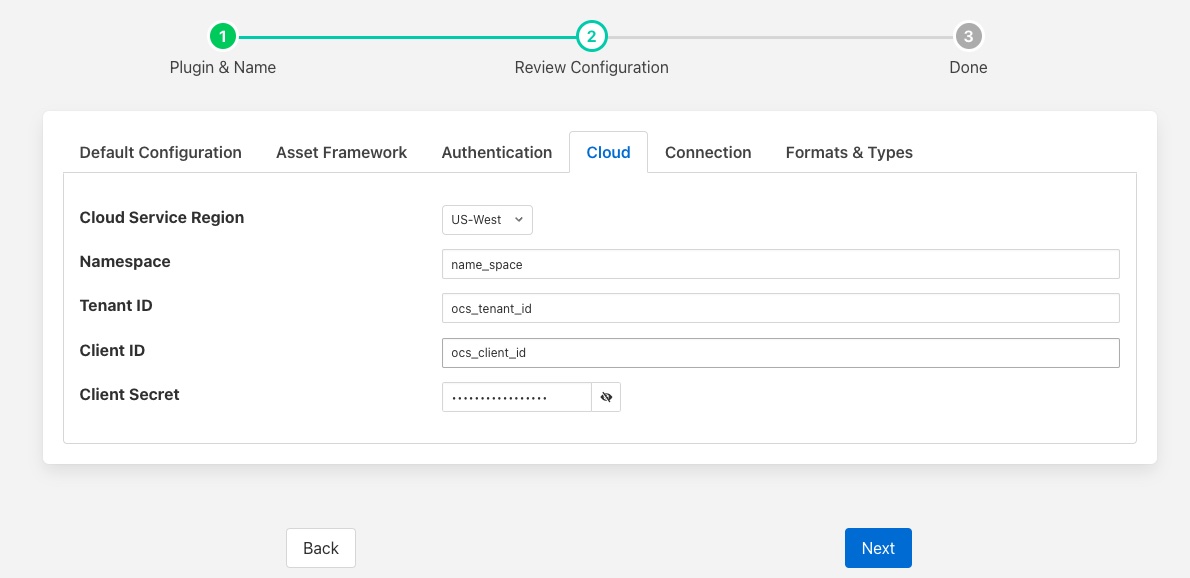The height and width of the screenshot is (578, 1190).
Task: Go to the Connection tab
Action: point(708,153)
